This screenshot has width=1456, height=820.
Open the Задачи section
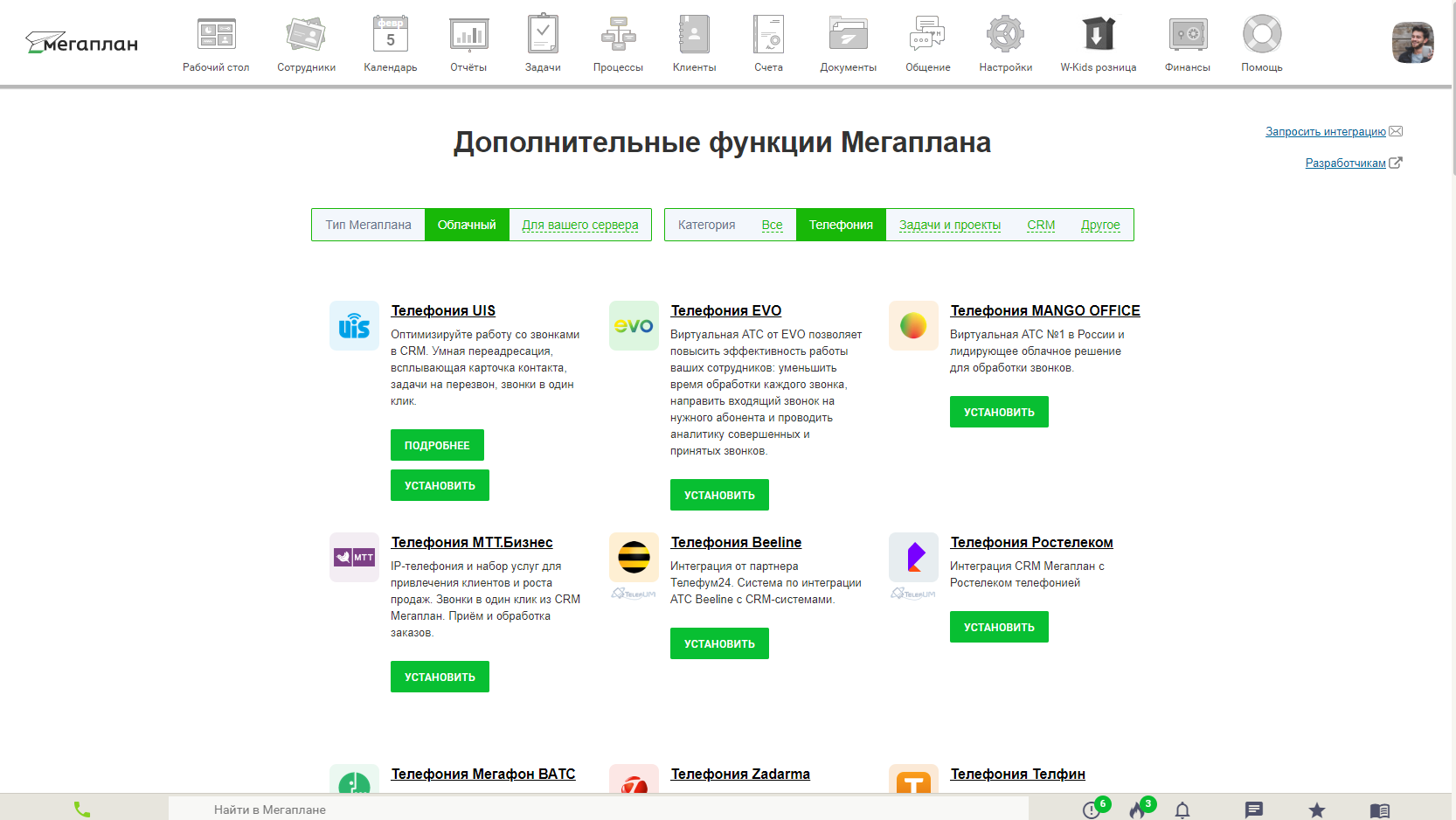click(x=543, y=44)
